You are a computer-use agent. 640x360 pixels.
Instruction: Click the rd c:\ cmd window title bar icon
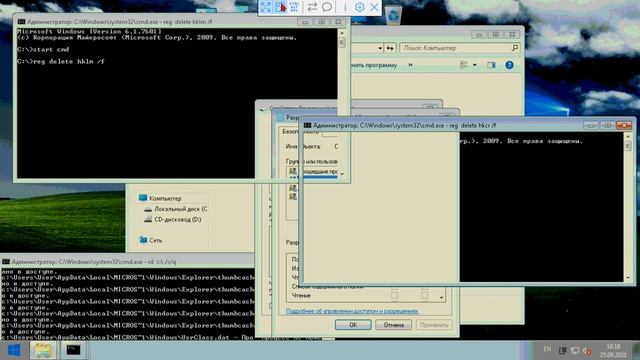click(x=6, y=262)
